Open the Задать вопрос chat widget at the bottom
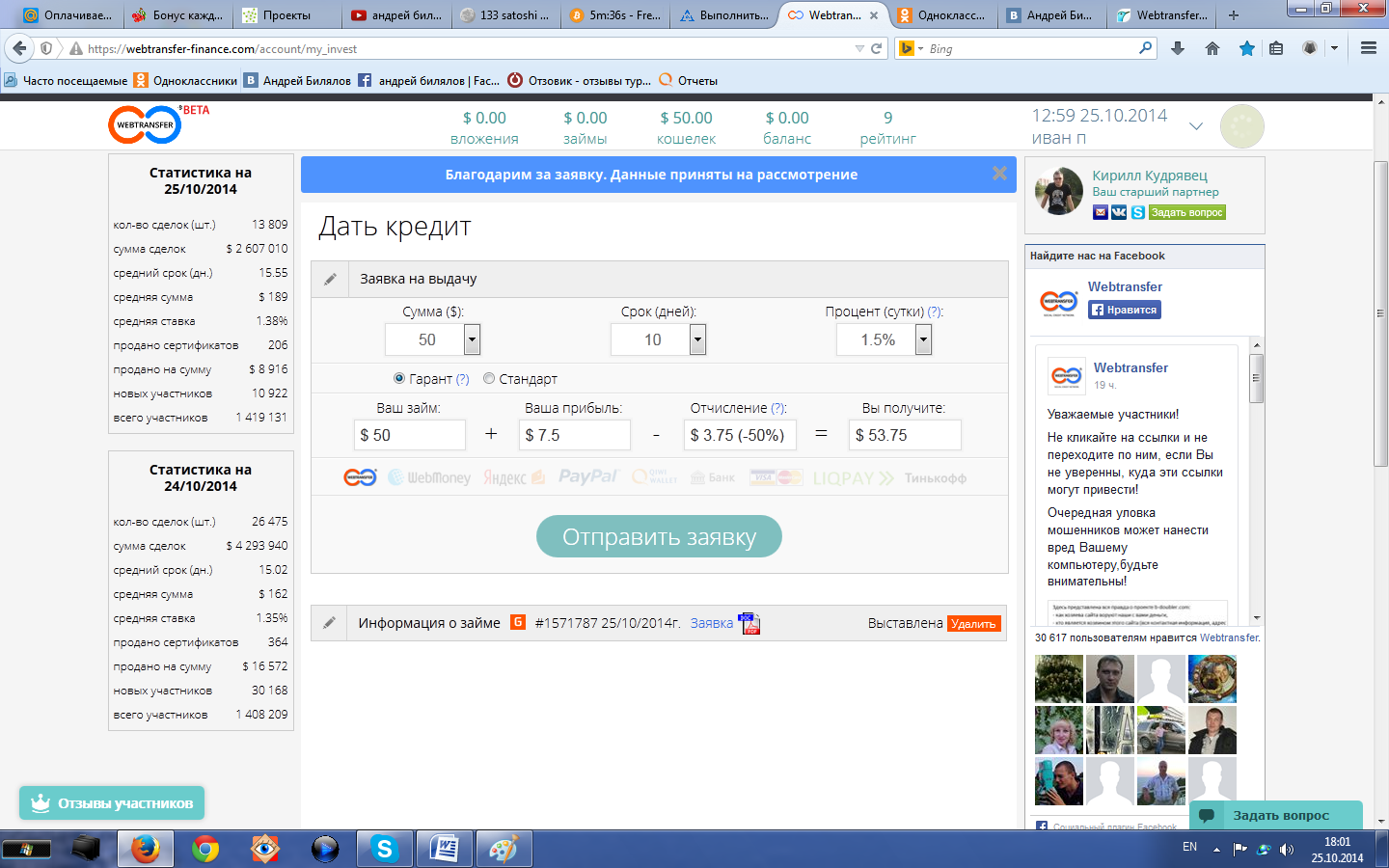 tap(1275, 815)
